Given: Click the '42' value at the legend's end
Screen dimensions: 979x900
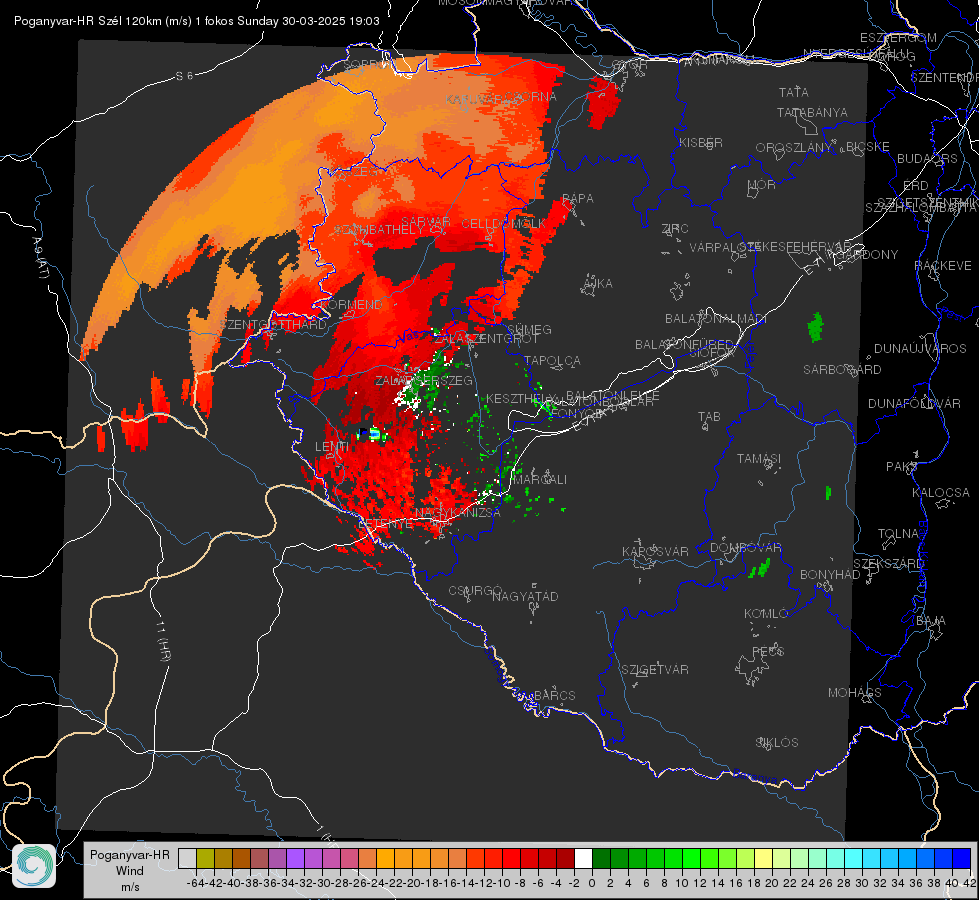Looking at the screenshot, I should tap(970, 883).
